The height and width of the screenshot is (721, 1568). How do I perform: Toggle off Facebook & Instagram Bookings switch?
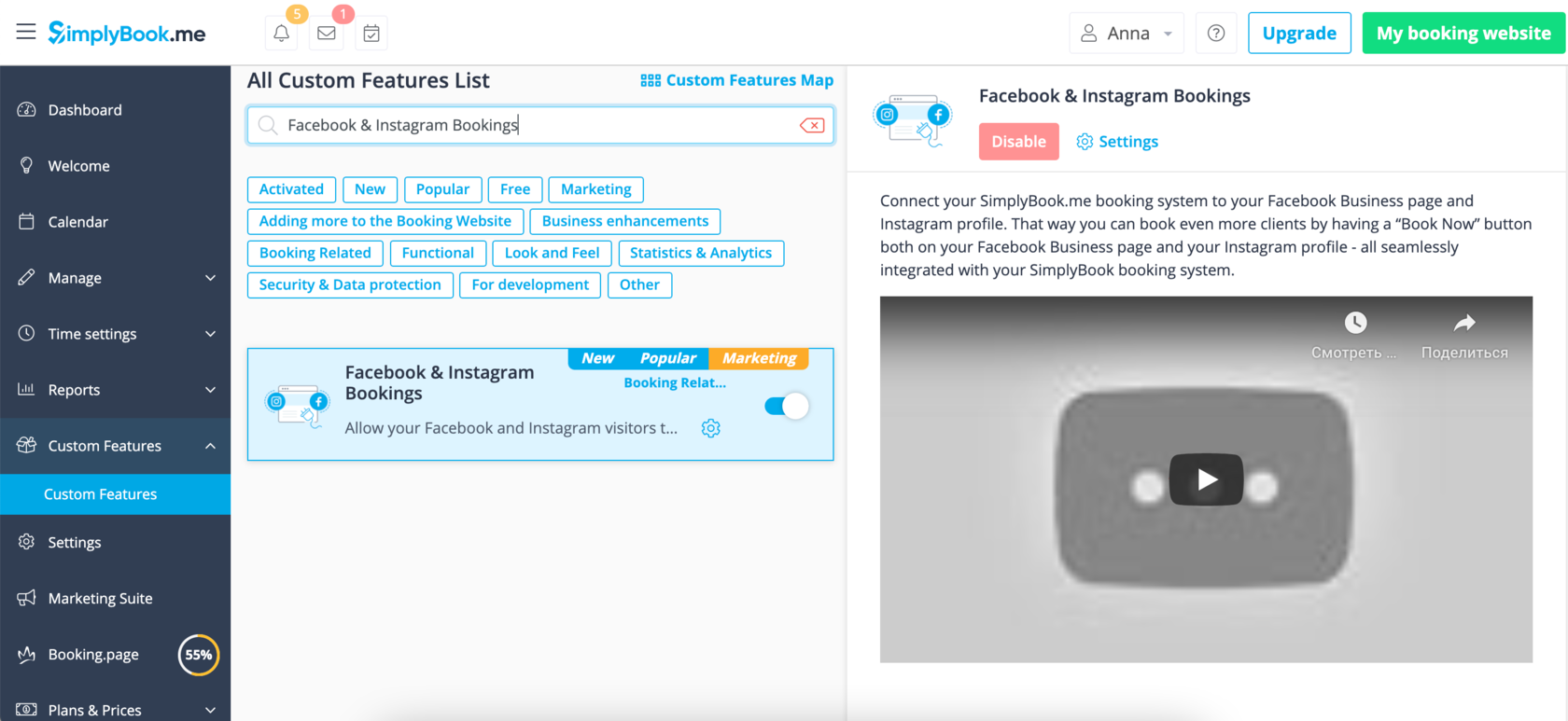pyautogui.click(x=786, y=406)
